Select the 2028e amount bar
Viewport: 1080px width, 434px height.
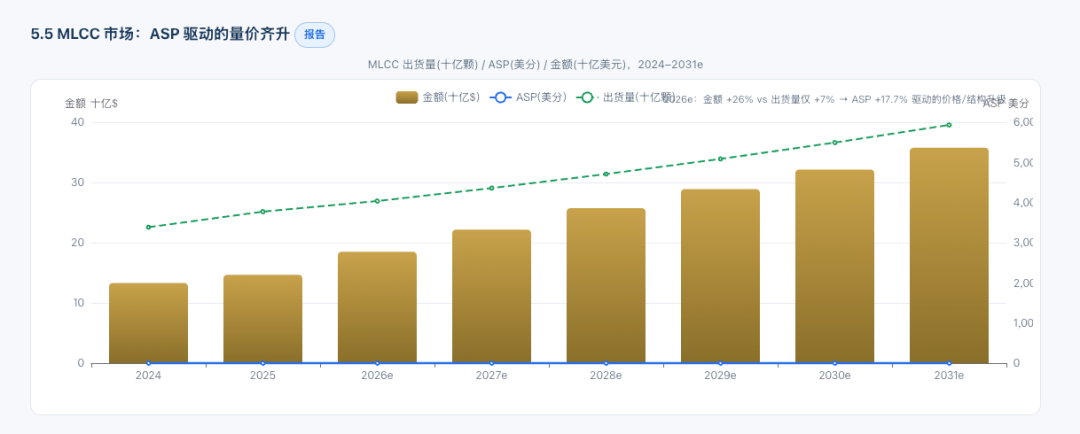[x=606, y=285]
